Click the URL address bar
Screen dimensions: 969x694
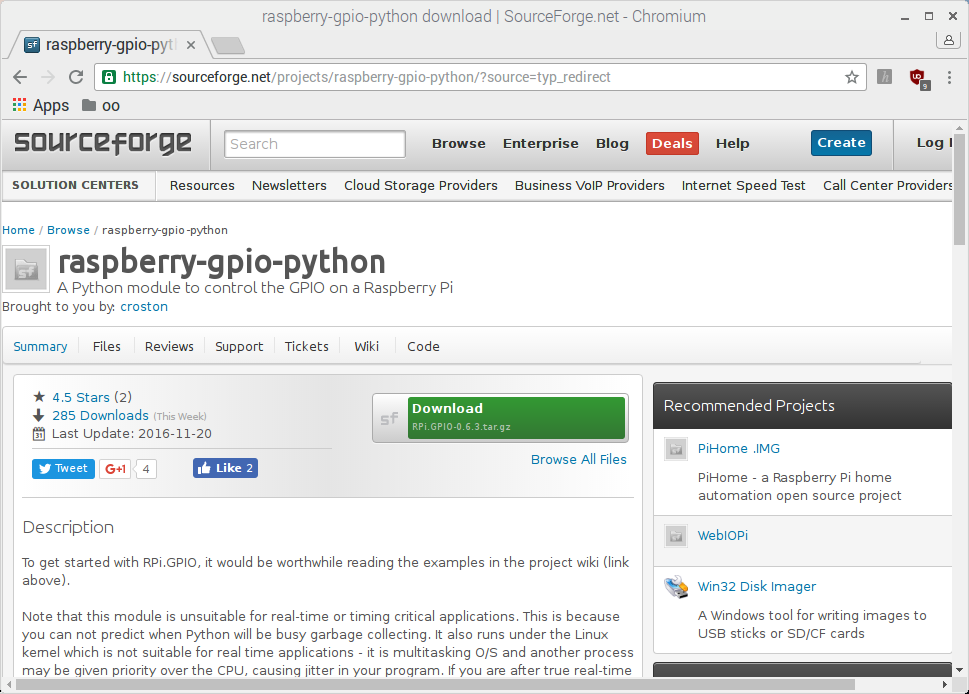pyautogui.click(x=480, y=77)
